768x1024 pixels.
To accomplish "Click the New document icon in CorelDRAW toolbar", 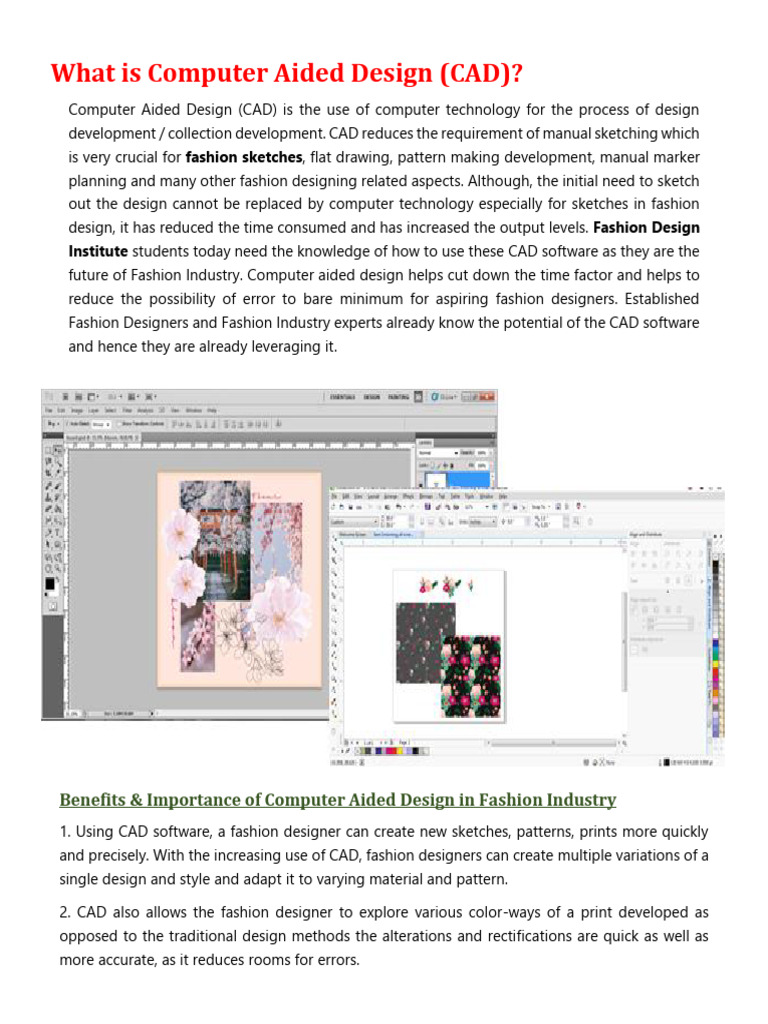I will 332,507.
